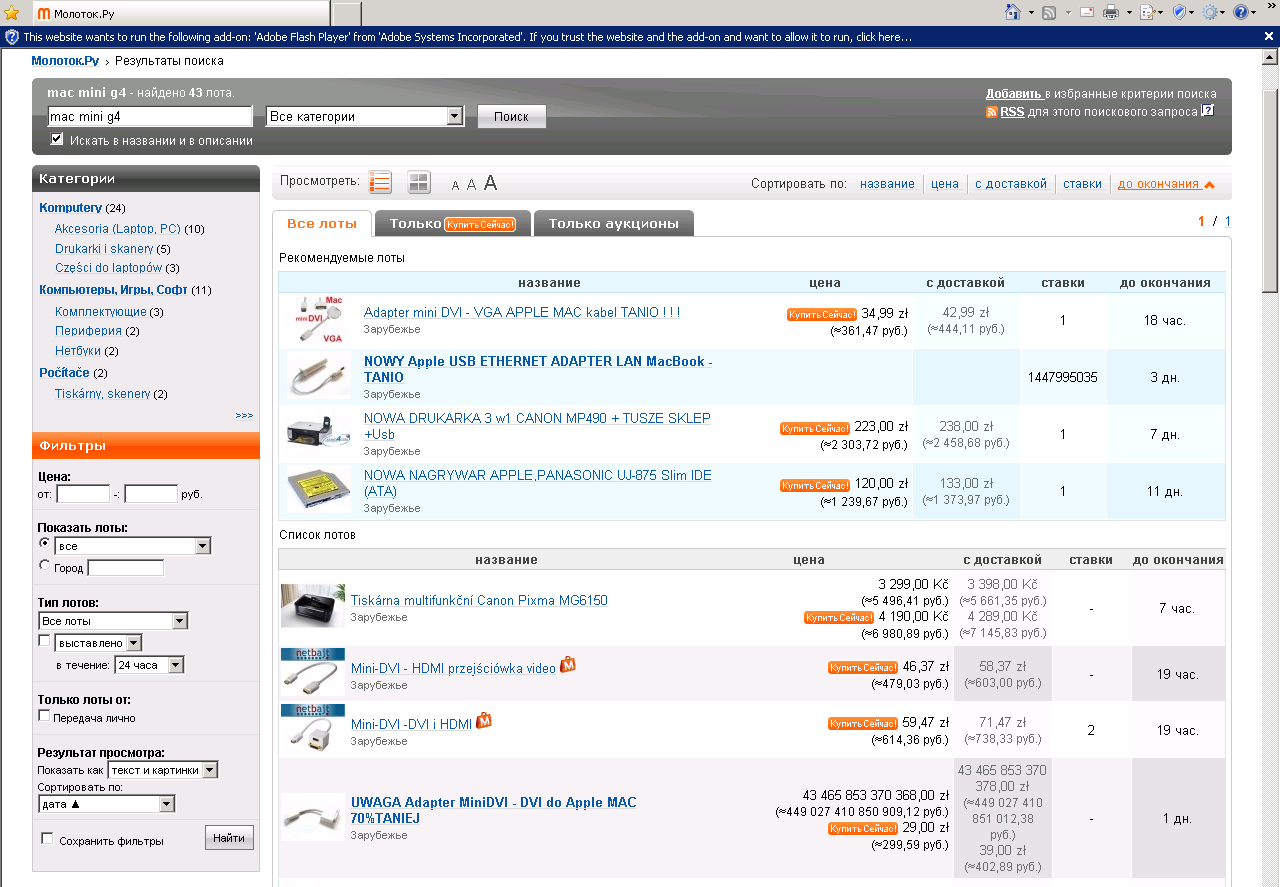Open the 'Все лоты' lot type dropdown
The image size is (1280, 887).
coord(113,621)
